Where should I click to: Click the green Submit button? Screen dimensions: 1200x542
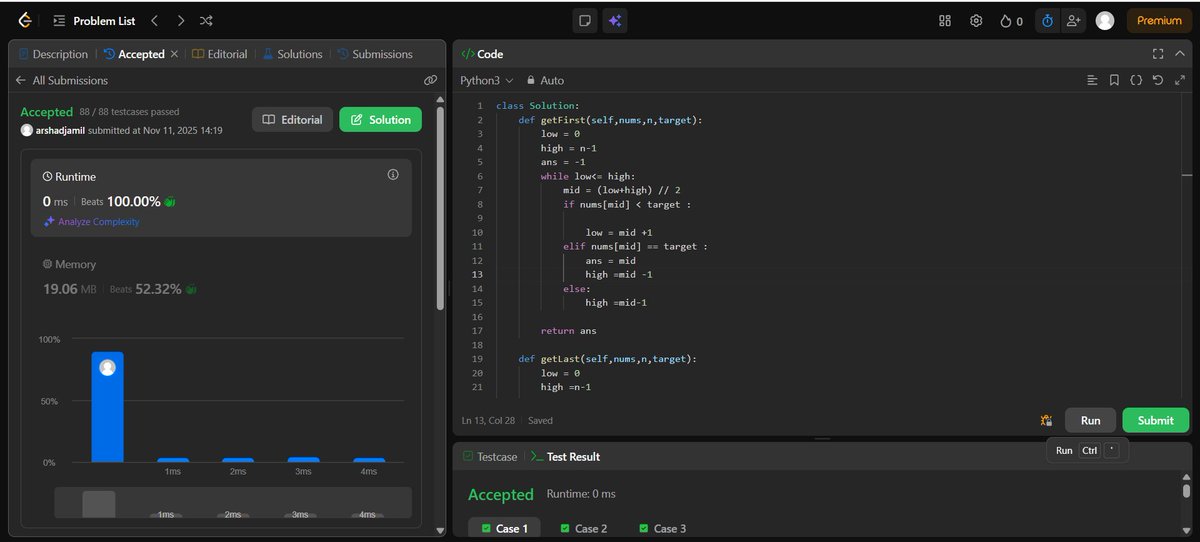point(1155,420)
